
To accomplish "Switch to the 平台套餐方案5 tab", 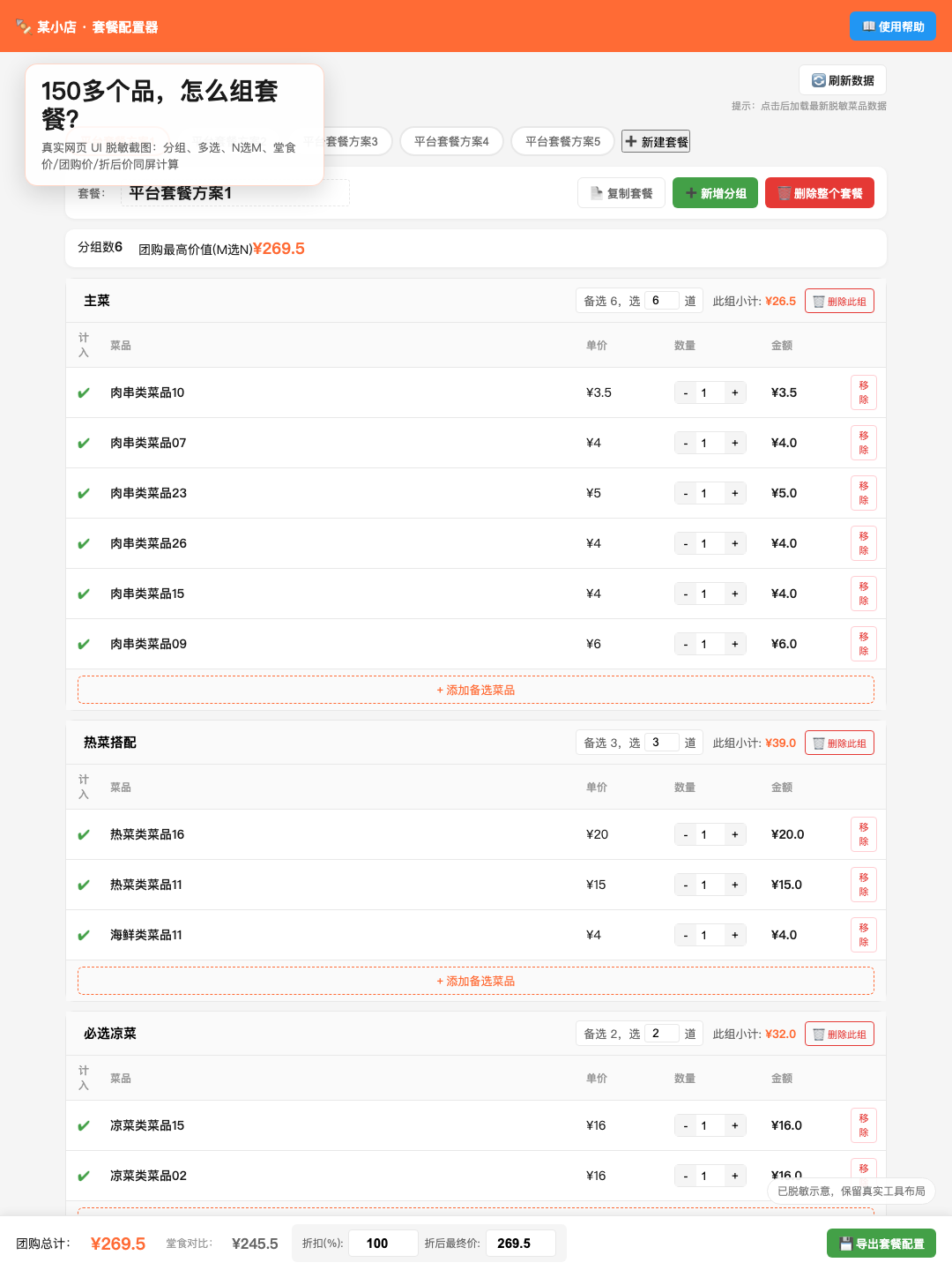I will pyautogui.click(x=562, y=141).
